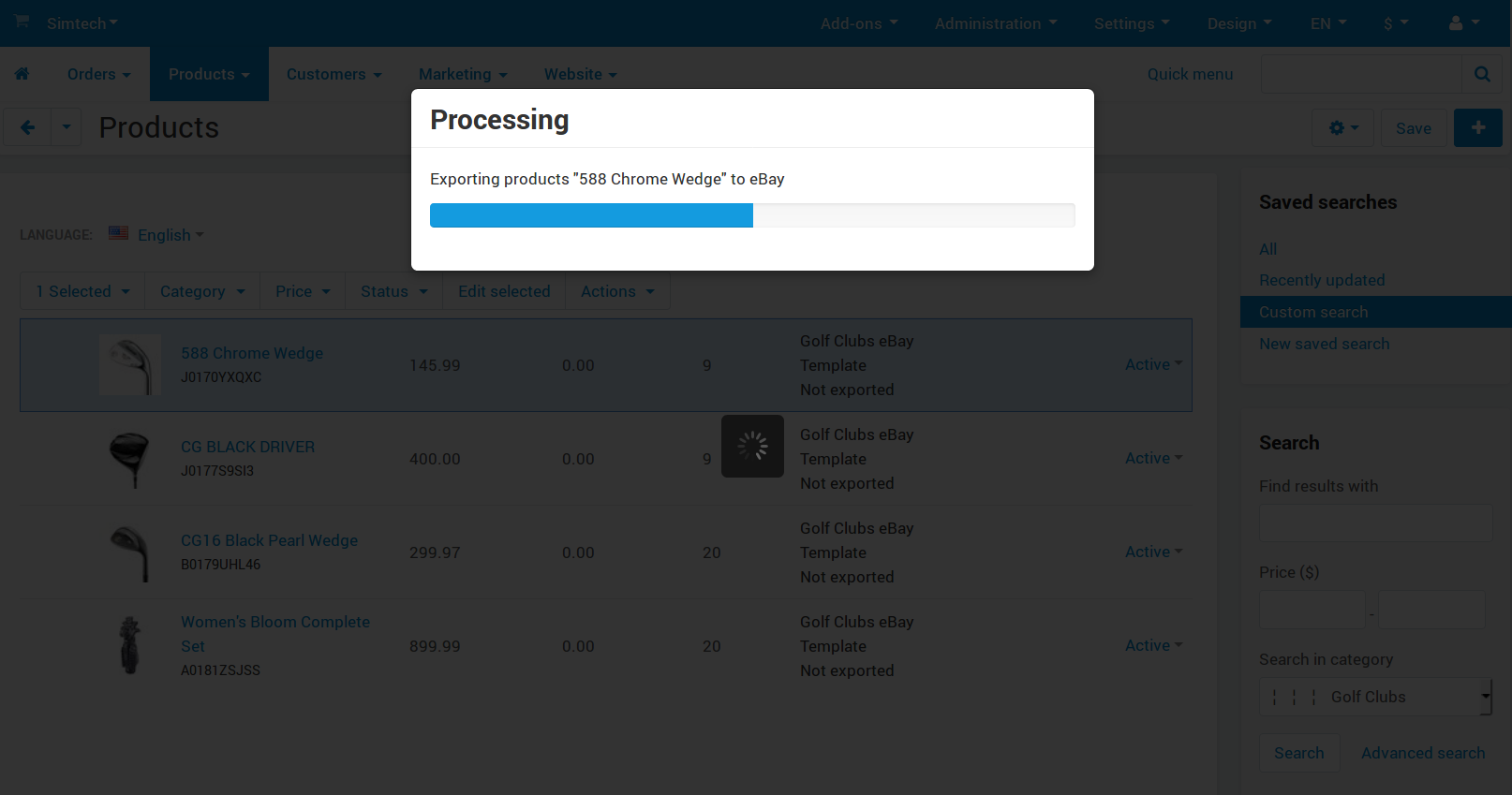Click the back arrow button

click(x=27, y=127)
